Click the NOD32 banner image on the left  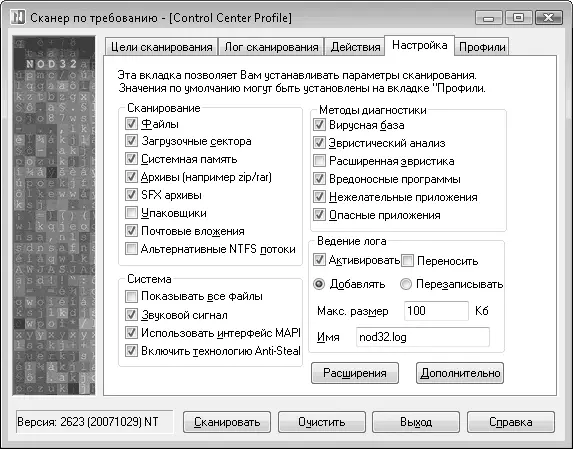point(54,215)
